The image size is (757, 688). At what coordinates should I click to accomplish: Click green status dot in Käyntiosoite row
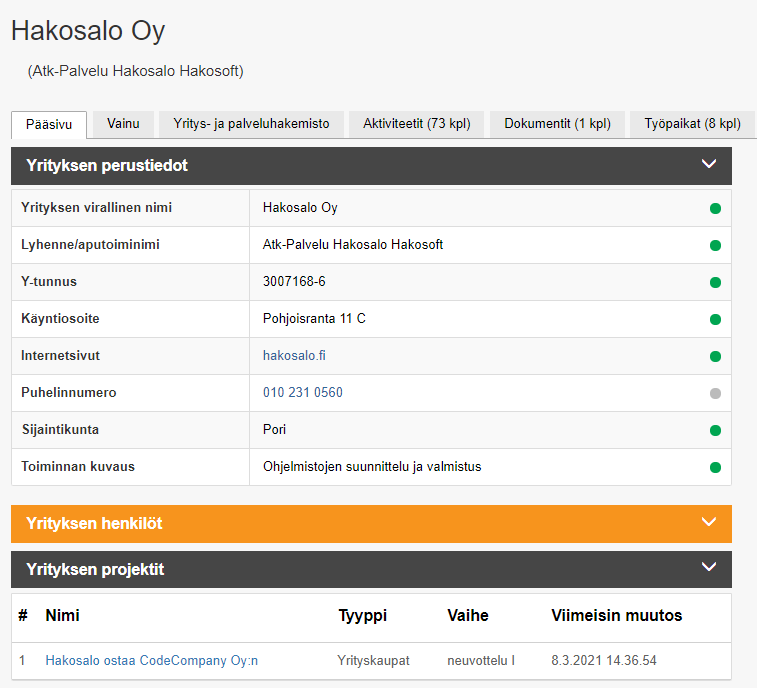715,319
